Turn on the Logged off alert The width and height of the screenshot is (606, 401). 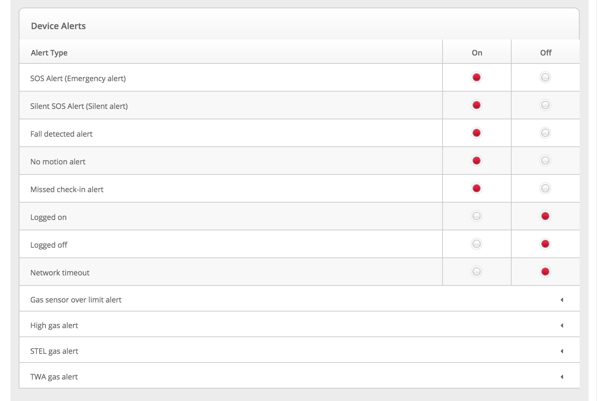[x=477, y=244]
